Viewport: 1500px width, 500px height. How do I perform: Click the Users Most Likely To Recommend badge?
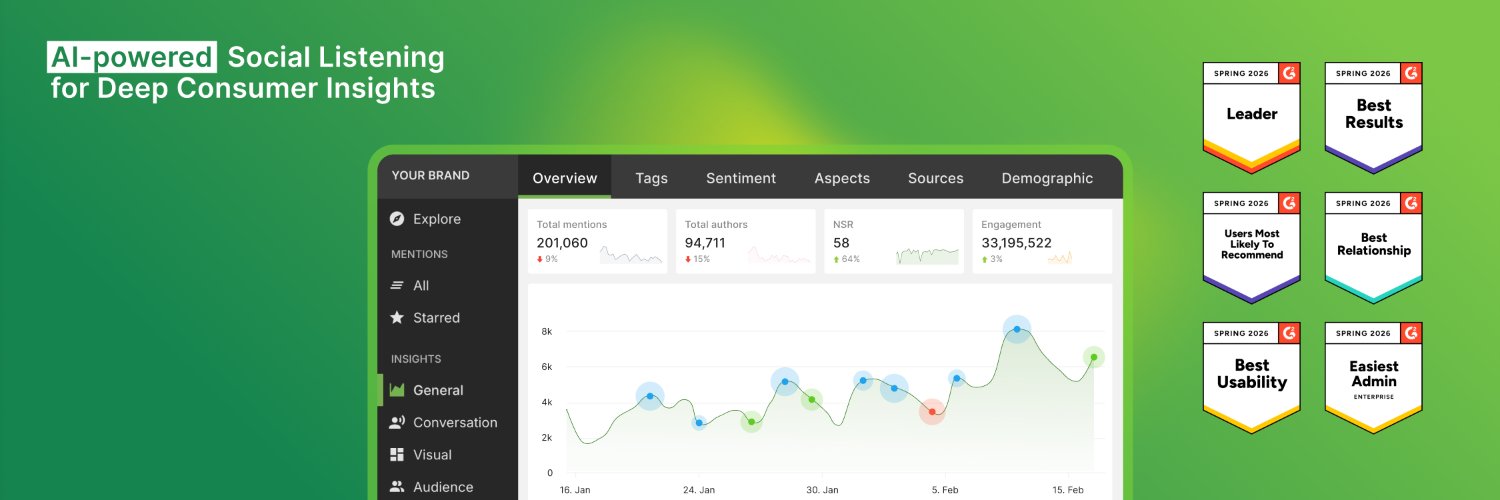point(1252,248)
